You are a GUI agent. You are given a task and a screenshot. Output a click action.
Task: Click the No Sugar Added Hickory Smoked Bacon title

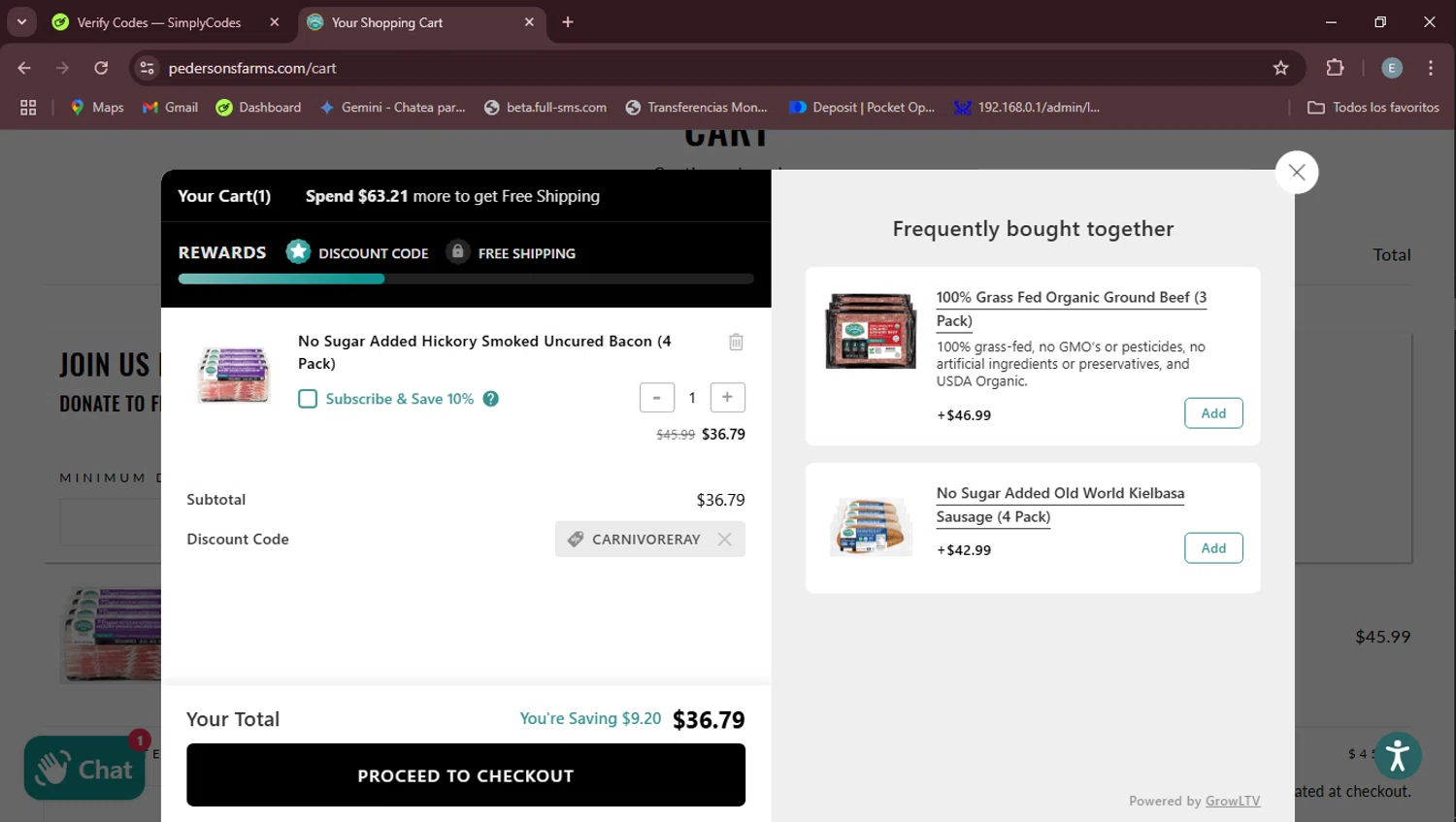coord(484,352)
